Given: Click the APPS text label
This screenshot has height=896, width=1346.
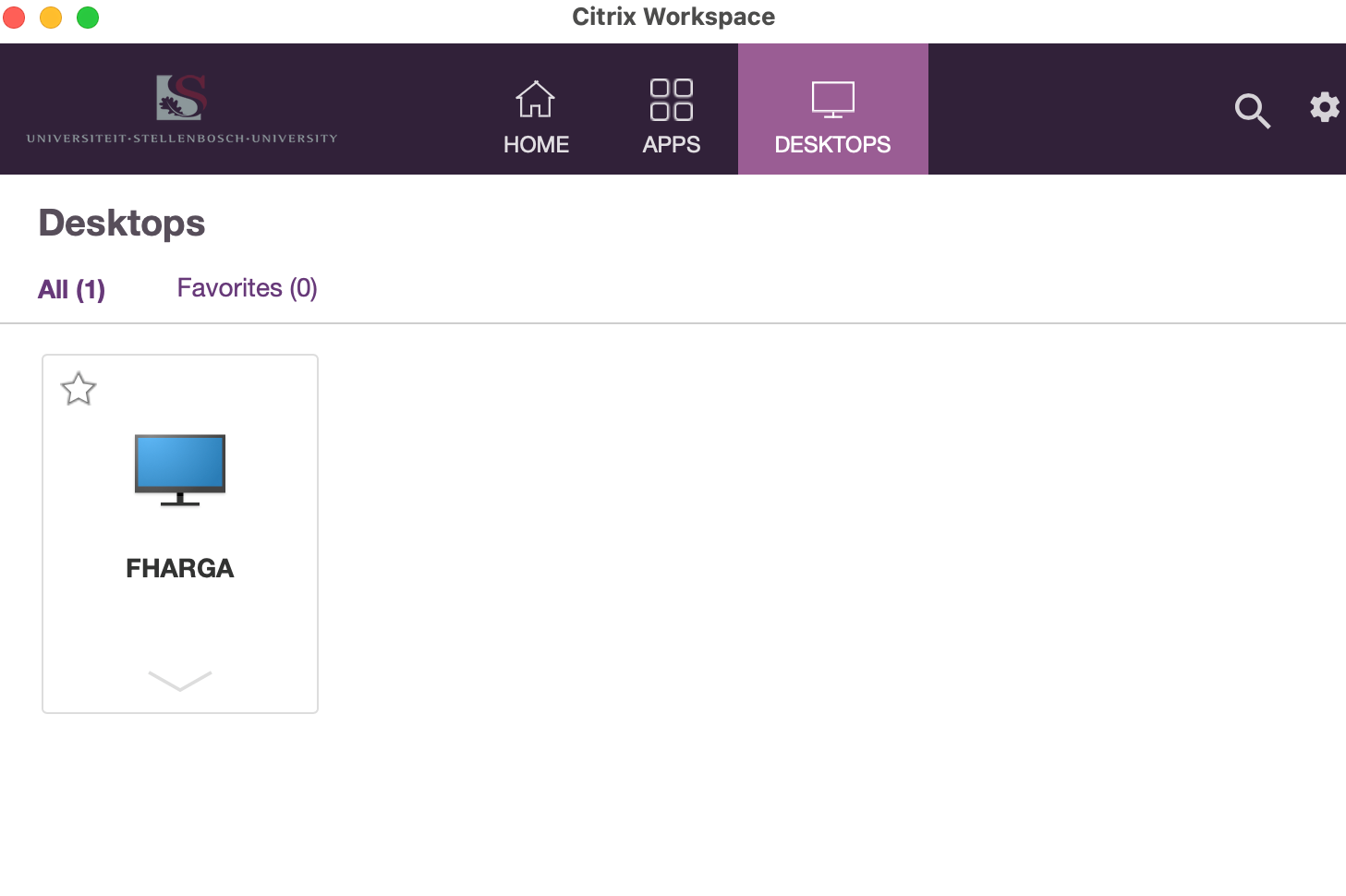Looking at the screenshot, I should pyautogui.click(x=671, y=145).
